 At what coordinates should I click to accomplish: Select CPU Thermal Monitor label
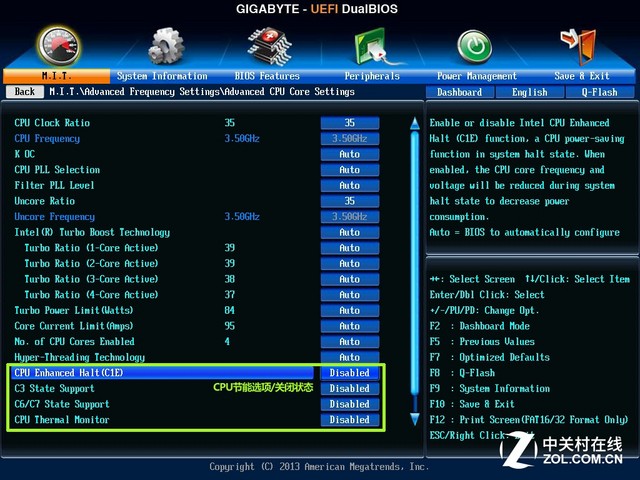pos(62,420)
